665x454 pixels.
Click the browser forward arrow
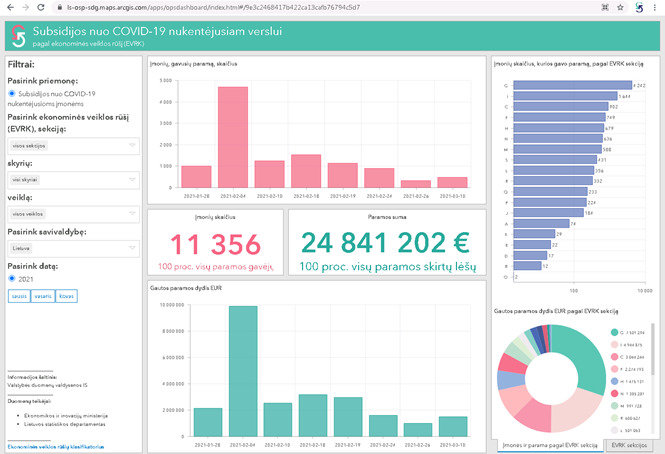point(25,7)
